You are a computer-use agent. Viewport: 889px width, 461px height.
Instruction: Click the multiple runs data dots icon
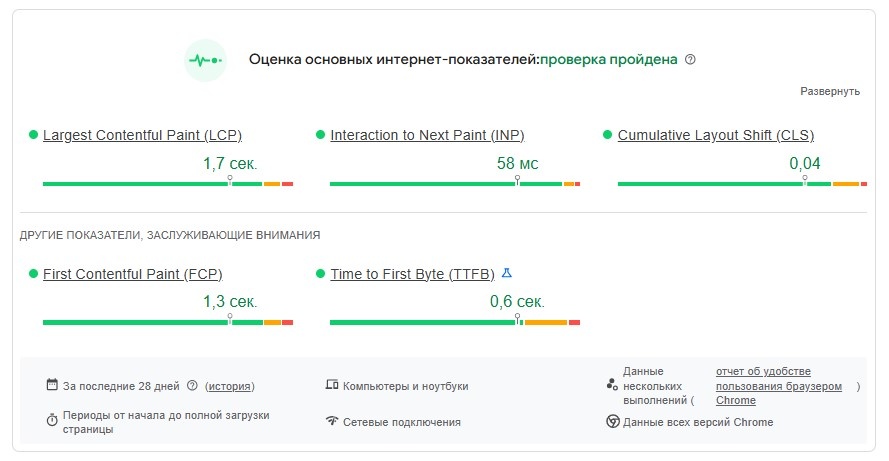point(612,385)
